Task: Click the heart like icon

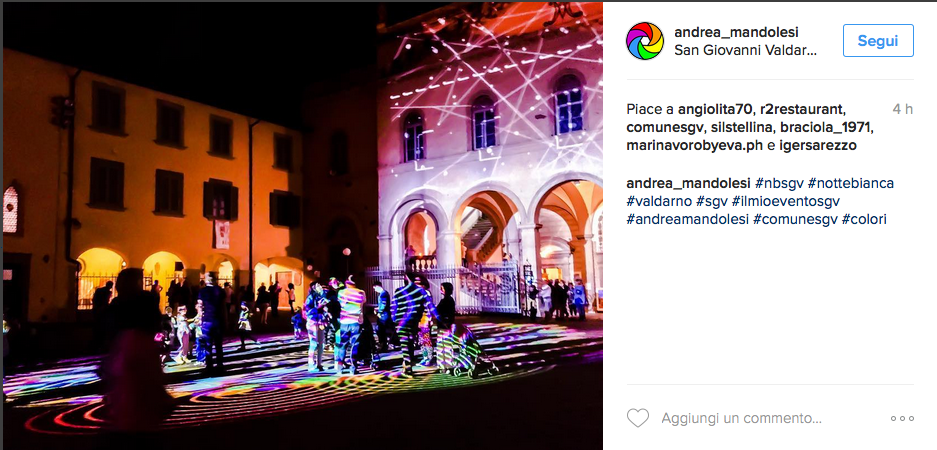Action: pos(638,418)
